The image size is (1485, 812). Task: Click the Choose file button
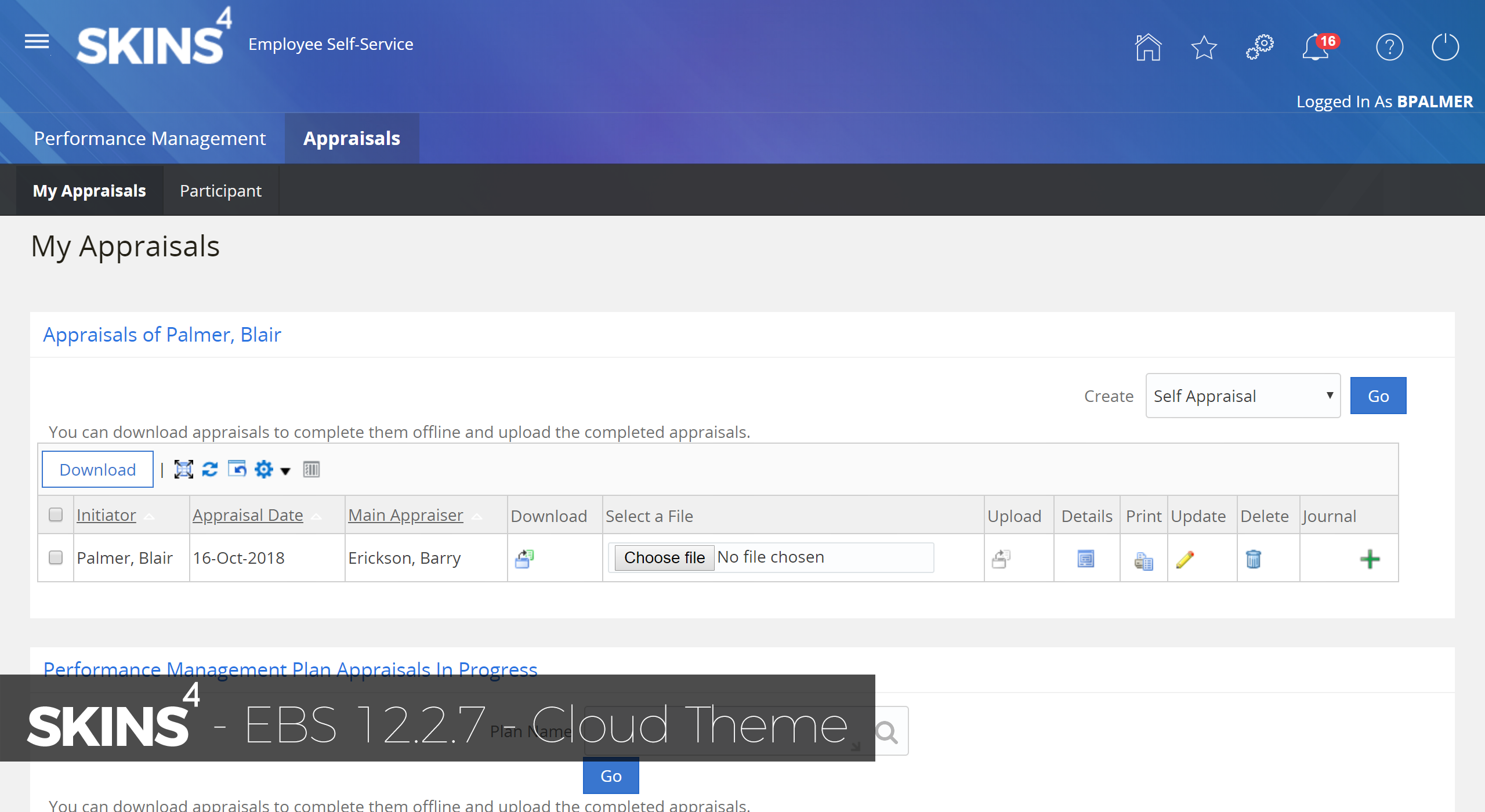[x=664, y=557]
